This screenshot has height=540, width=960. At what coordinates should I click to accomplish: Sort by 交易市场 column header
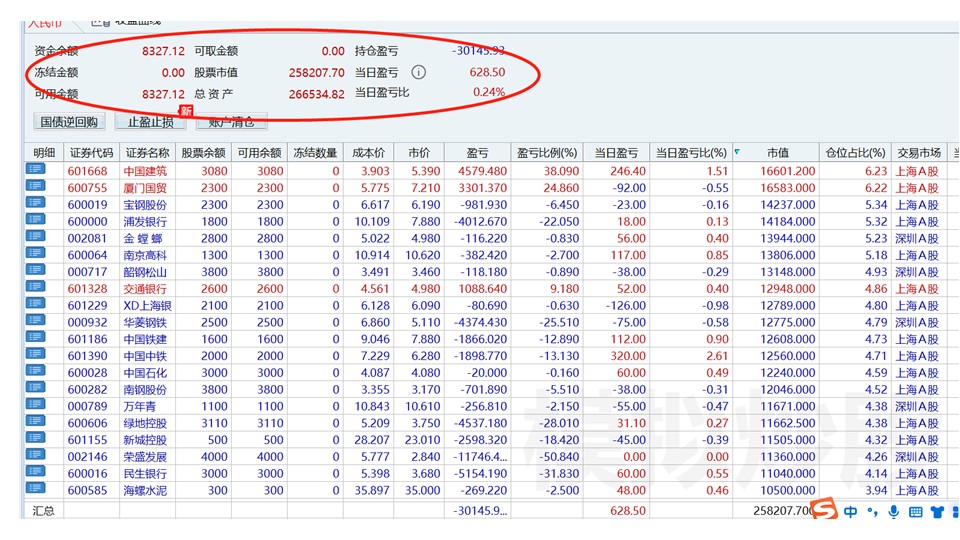pyautogui.click(x=919, y=152)
